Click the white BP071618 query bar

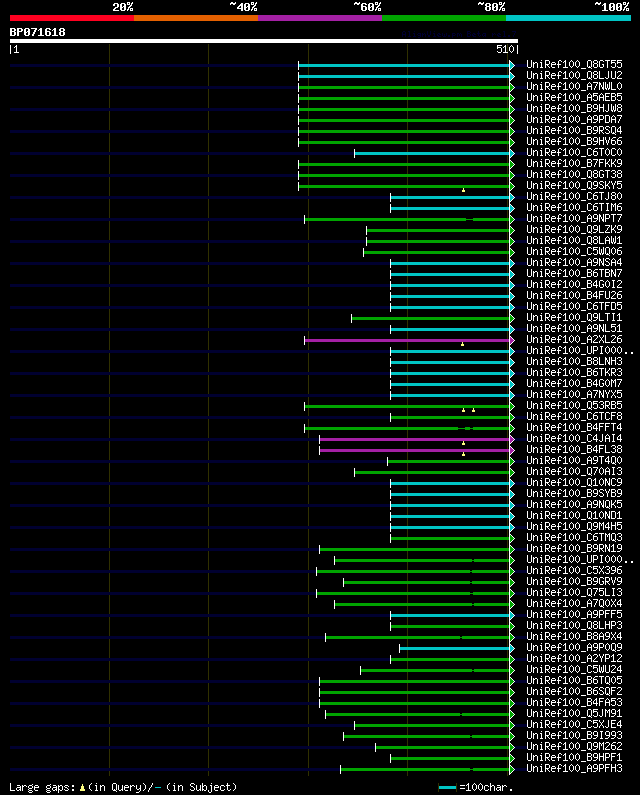point(264,41)
